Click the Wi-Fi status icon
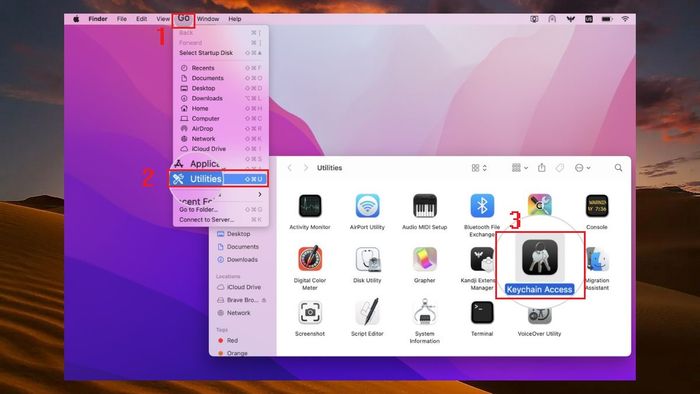This screenshot has height=394, width=700. coord(625,19)
